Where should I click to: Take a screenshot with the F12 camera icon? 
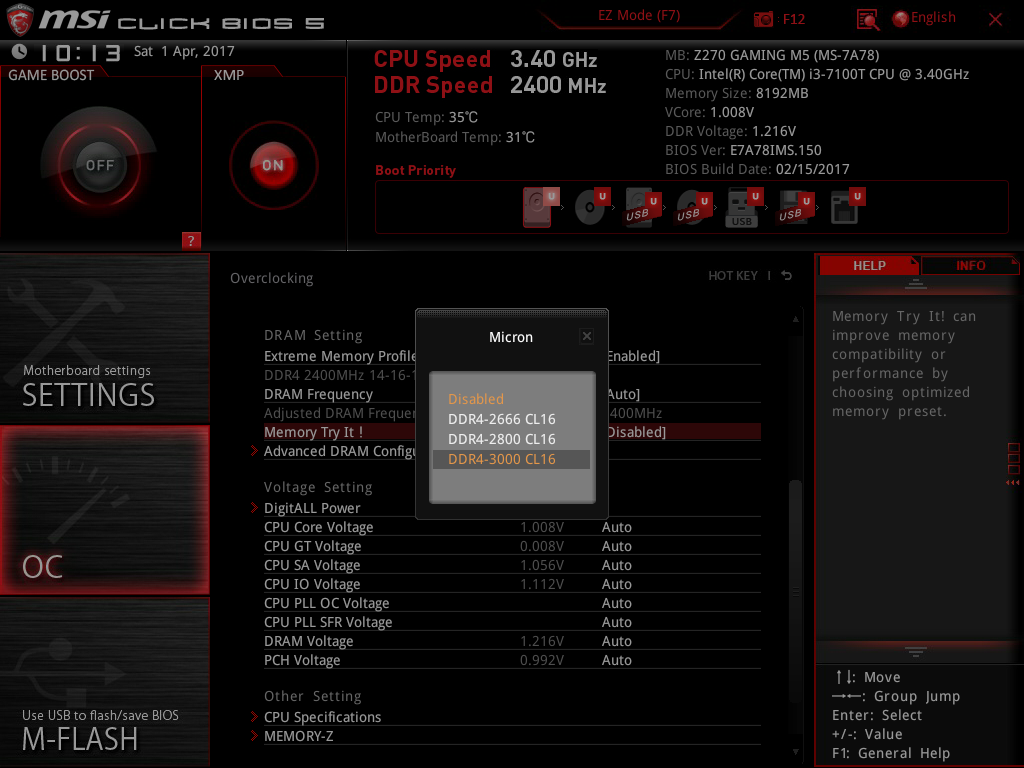(763, 20)
